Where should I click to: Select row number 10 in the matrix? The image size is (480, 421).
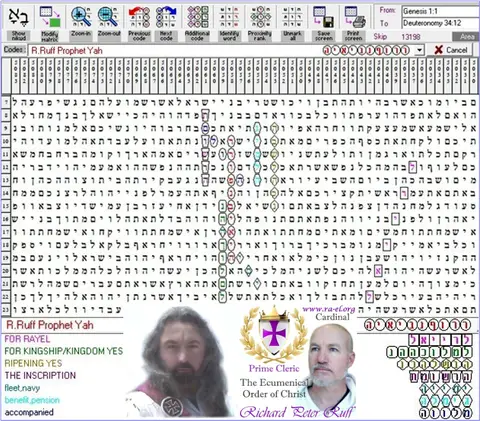[x=6, y=141]
